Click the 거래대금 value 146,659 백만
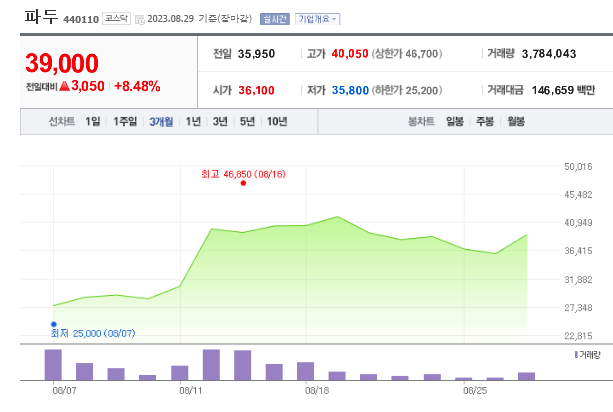This screenshot has width=613, height=412. 563,91
